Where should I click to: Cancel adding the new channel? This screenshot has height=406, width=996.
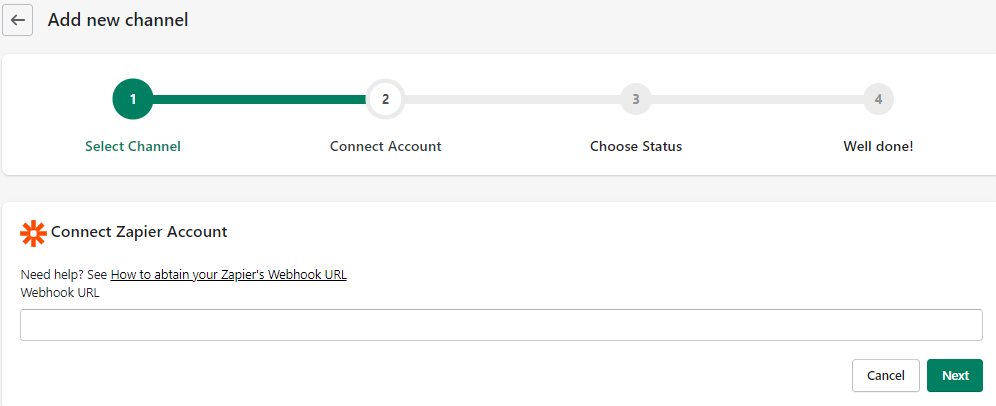885,376
